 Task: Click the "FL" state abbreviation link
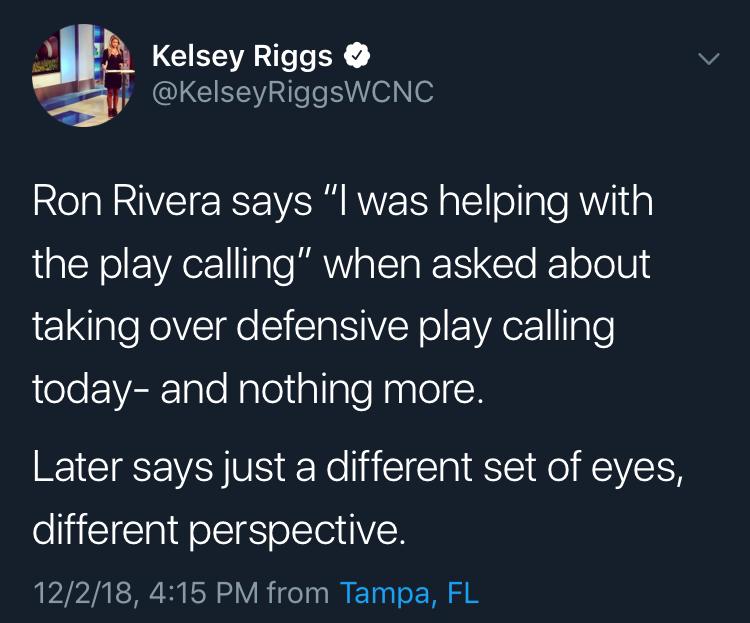[x=463, y=592]
